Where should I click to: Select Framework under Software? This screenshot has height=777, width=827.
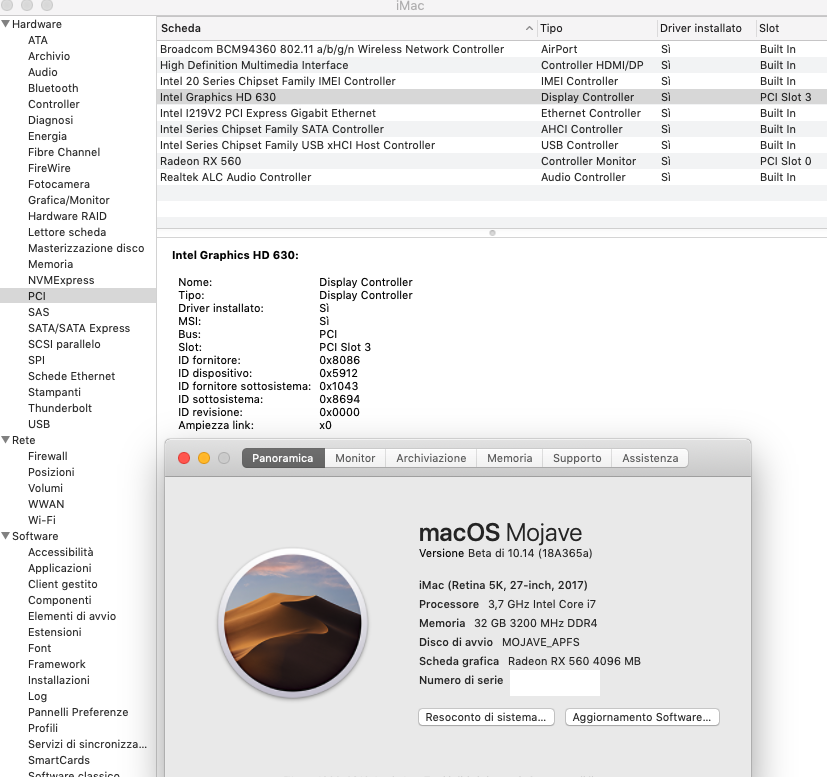click(57, 664)
